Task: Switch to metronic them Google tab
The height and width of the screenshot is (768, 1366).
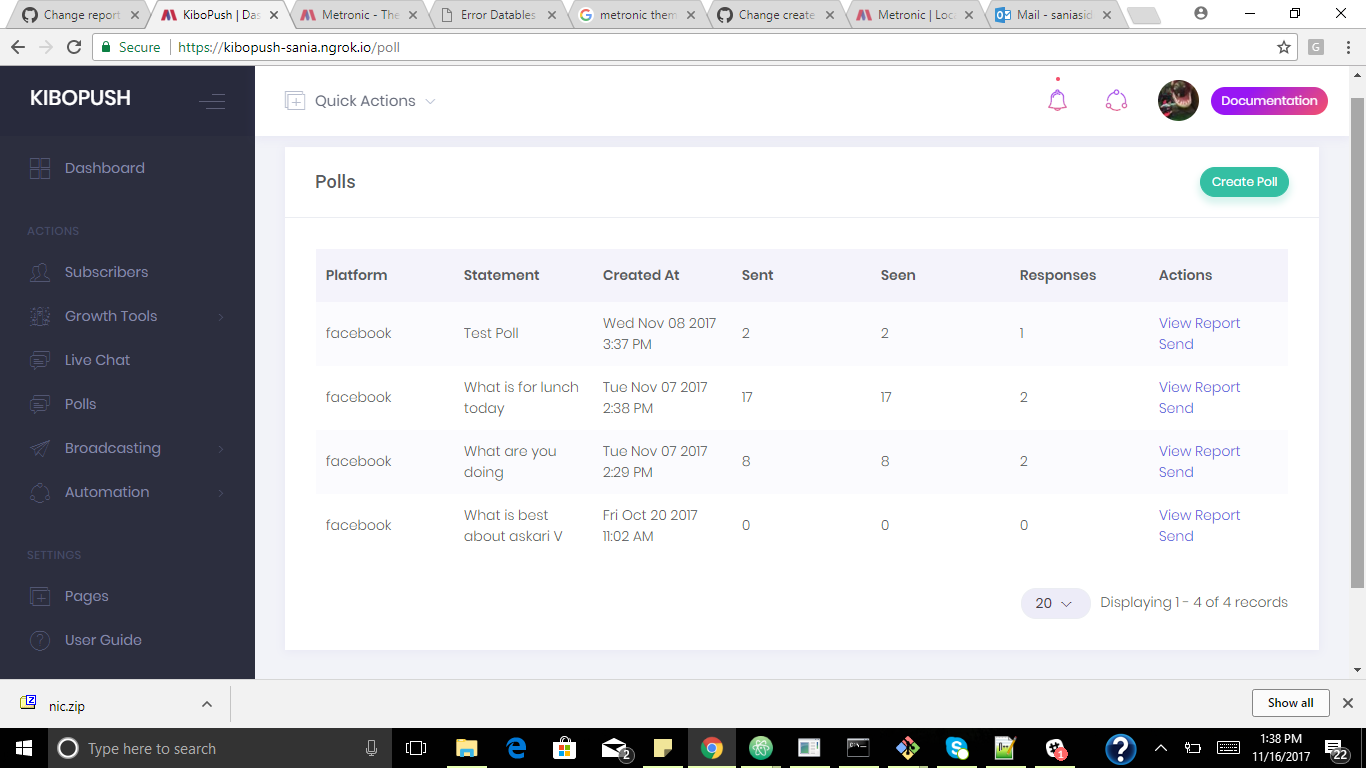Action: click(638, 15)
